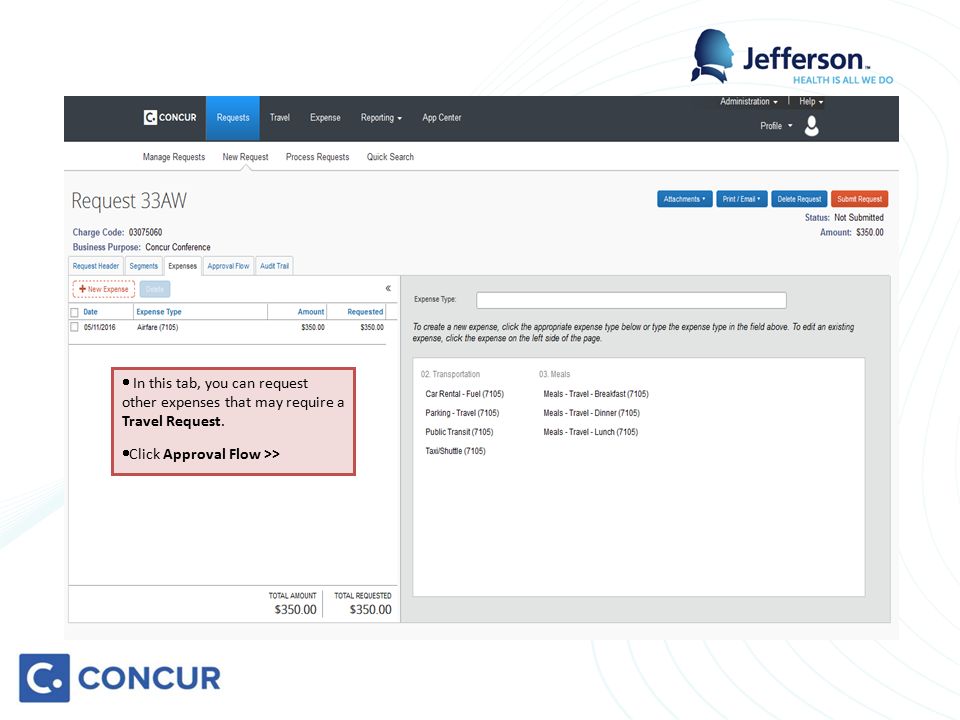
Task: Click the New Expense button
Action: pos(103,289)
